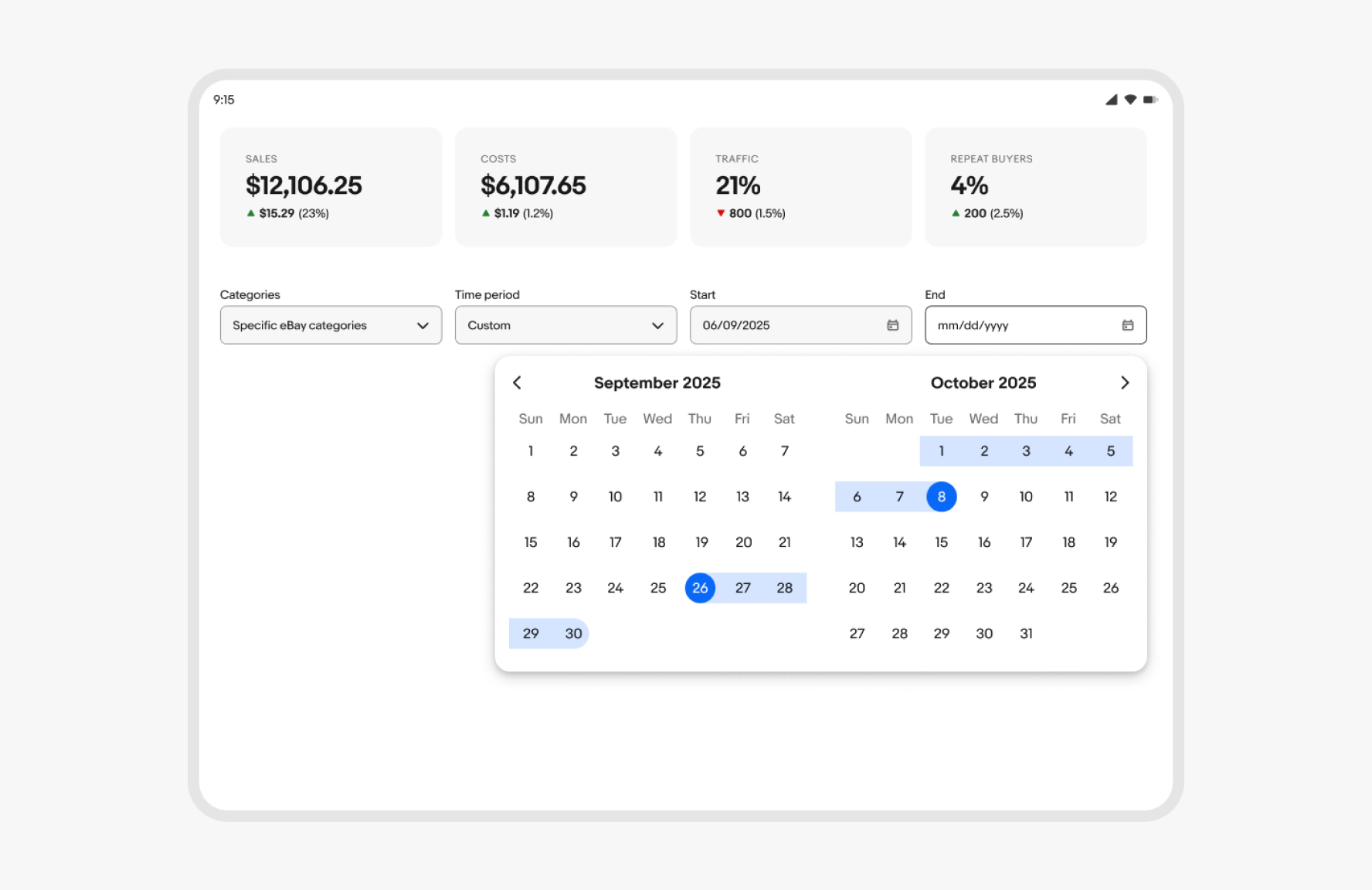1372x890 pixels.
Task: Select September 25
Action: 657,588
